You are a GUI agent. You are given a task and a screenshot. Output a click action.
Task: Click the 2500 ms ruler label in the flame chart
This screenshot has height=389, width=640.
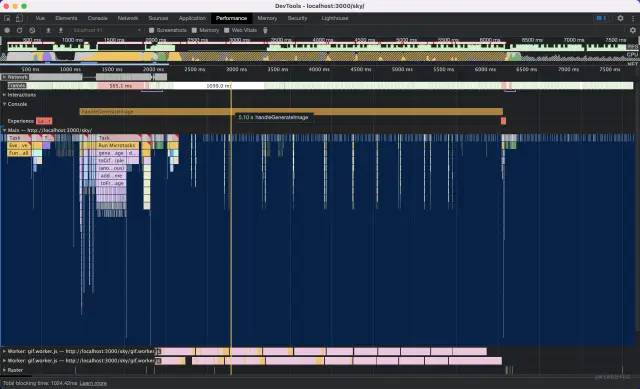[x=195, y=69]
